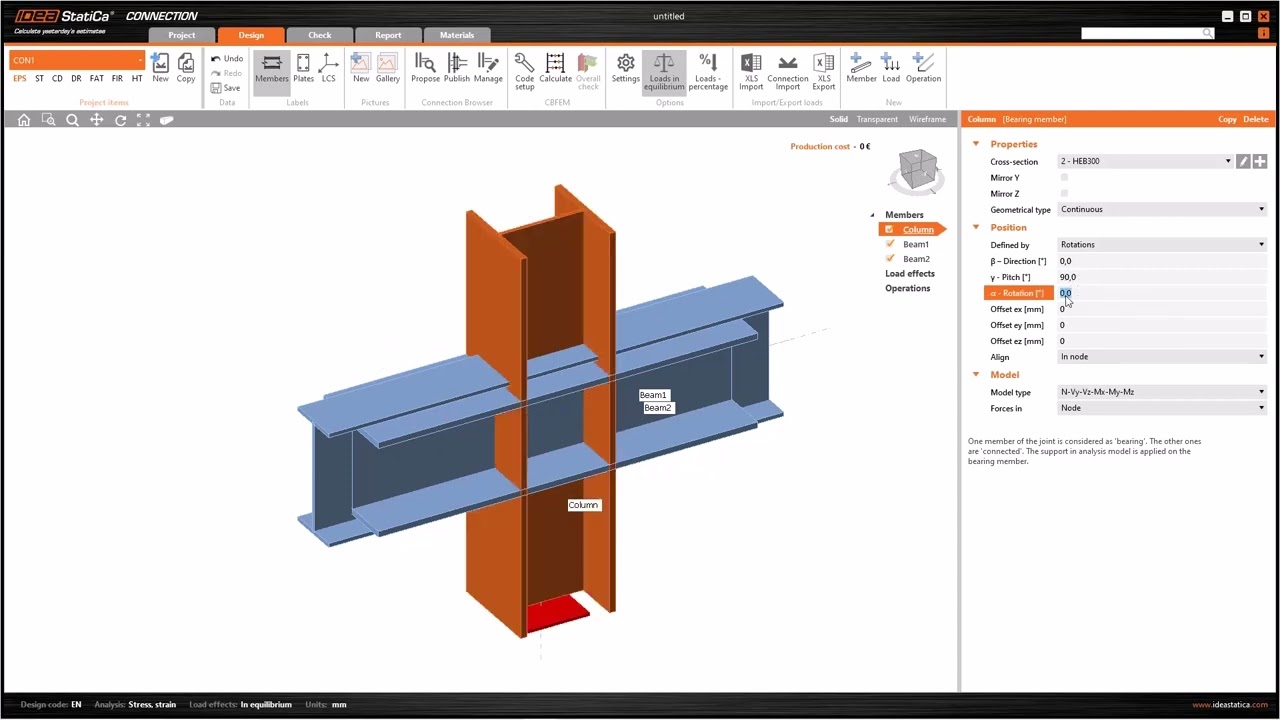Switch view mode to Wireframe
Viewport: 1280px width, 720px height.
pyautogui.click(x=927, y=119)
